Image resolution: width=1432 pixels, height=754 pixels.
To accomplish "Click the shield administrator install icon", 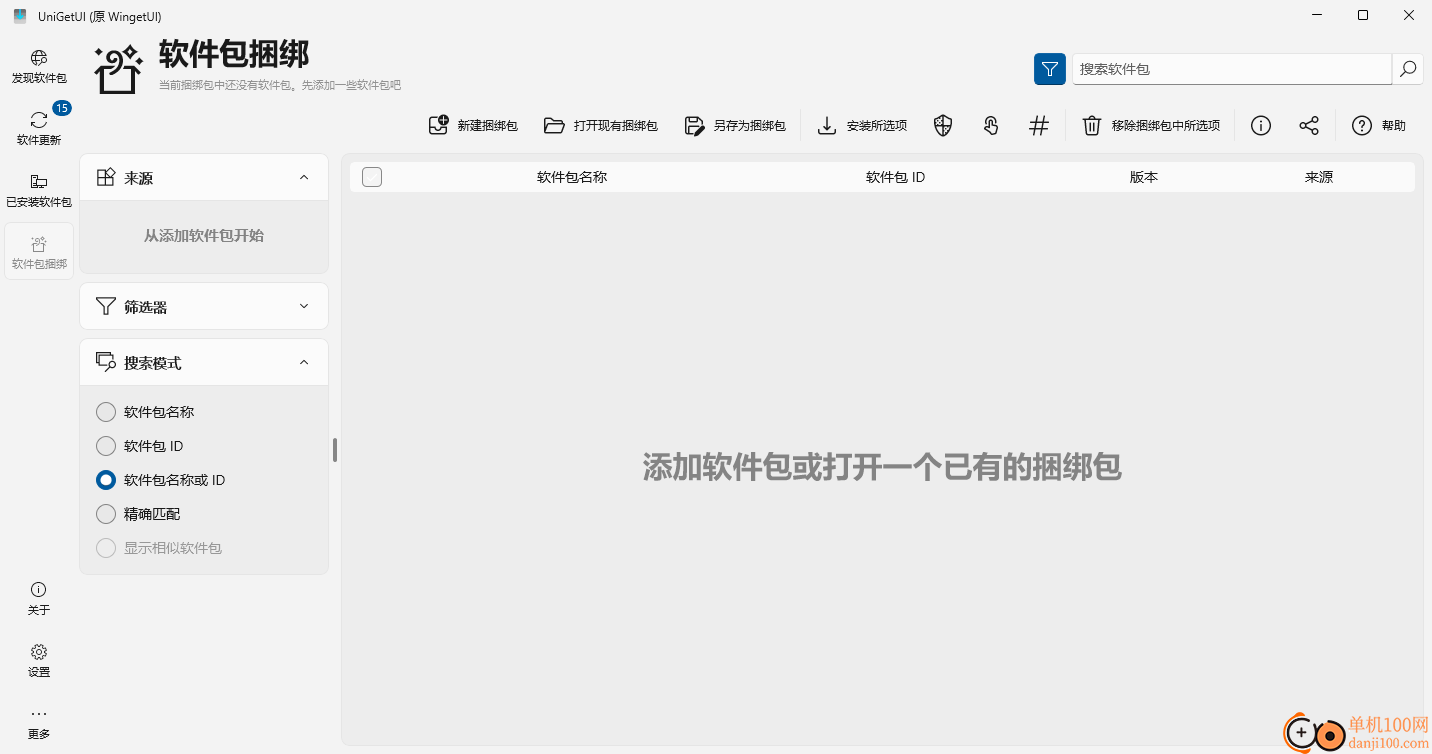I will click(943, 126).
